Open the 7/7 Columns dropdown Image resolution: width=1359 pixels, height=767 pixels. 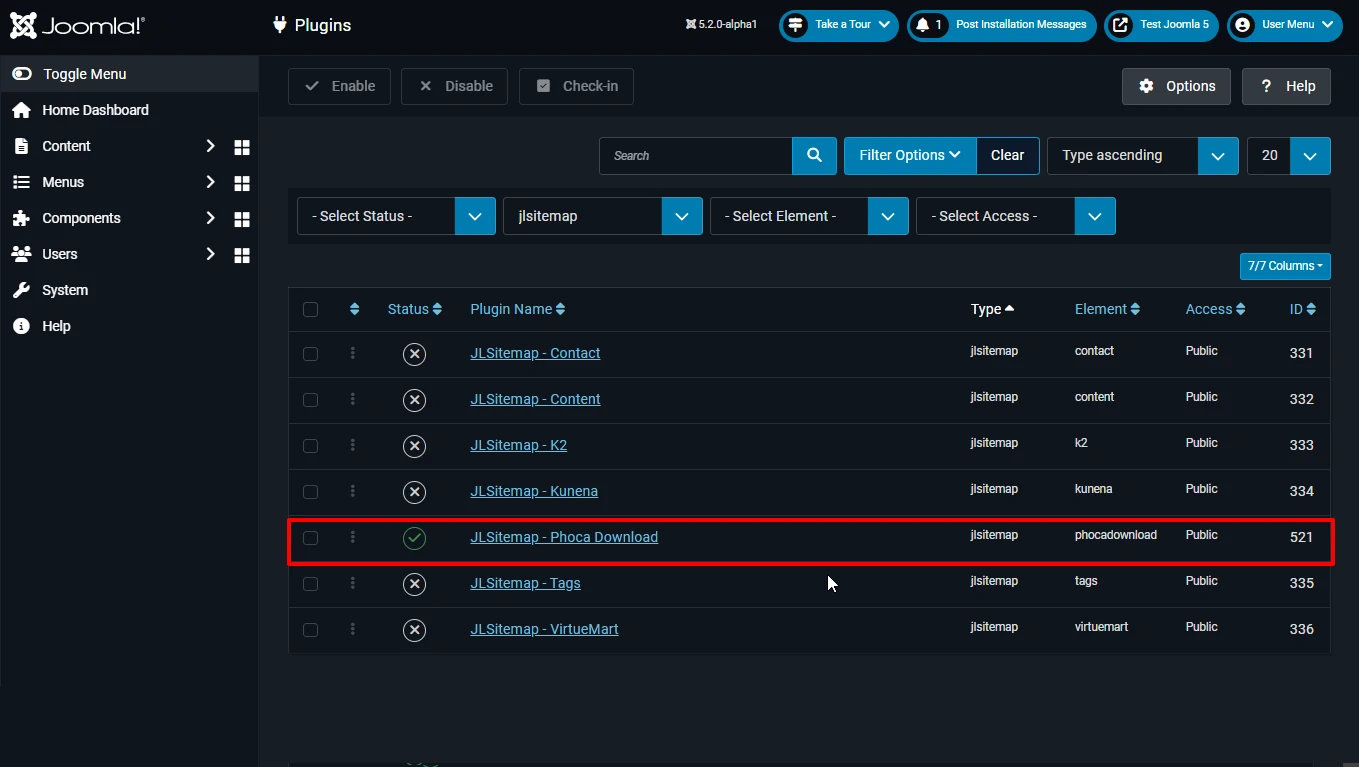[1285, 266]
